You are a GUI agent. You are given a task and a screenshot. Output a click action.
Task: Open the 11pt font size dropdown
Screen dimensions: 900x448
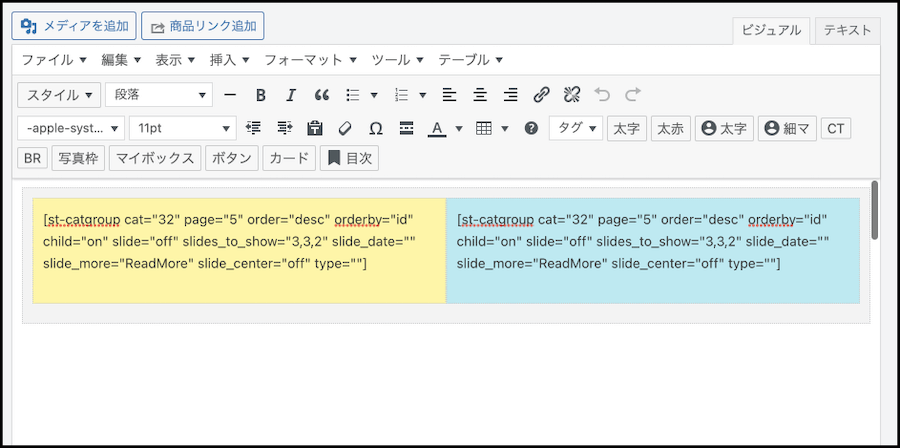click(x=182, y=128)
